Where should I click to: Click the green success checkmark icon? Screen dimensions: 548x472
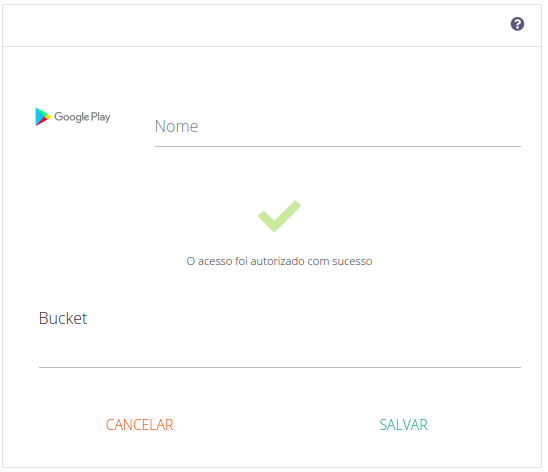pyautogui.click(x=279, y=216)
